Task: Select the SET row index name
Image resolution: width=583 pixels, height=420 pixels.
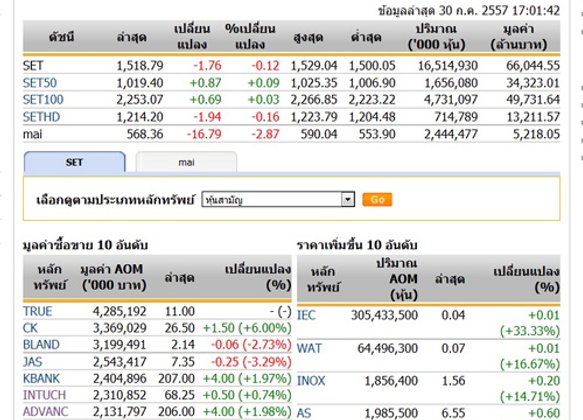Action: coord(33,66)
